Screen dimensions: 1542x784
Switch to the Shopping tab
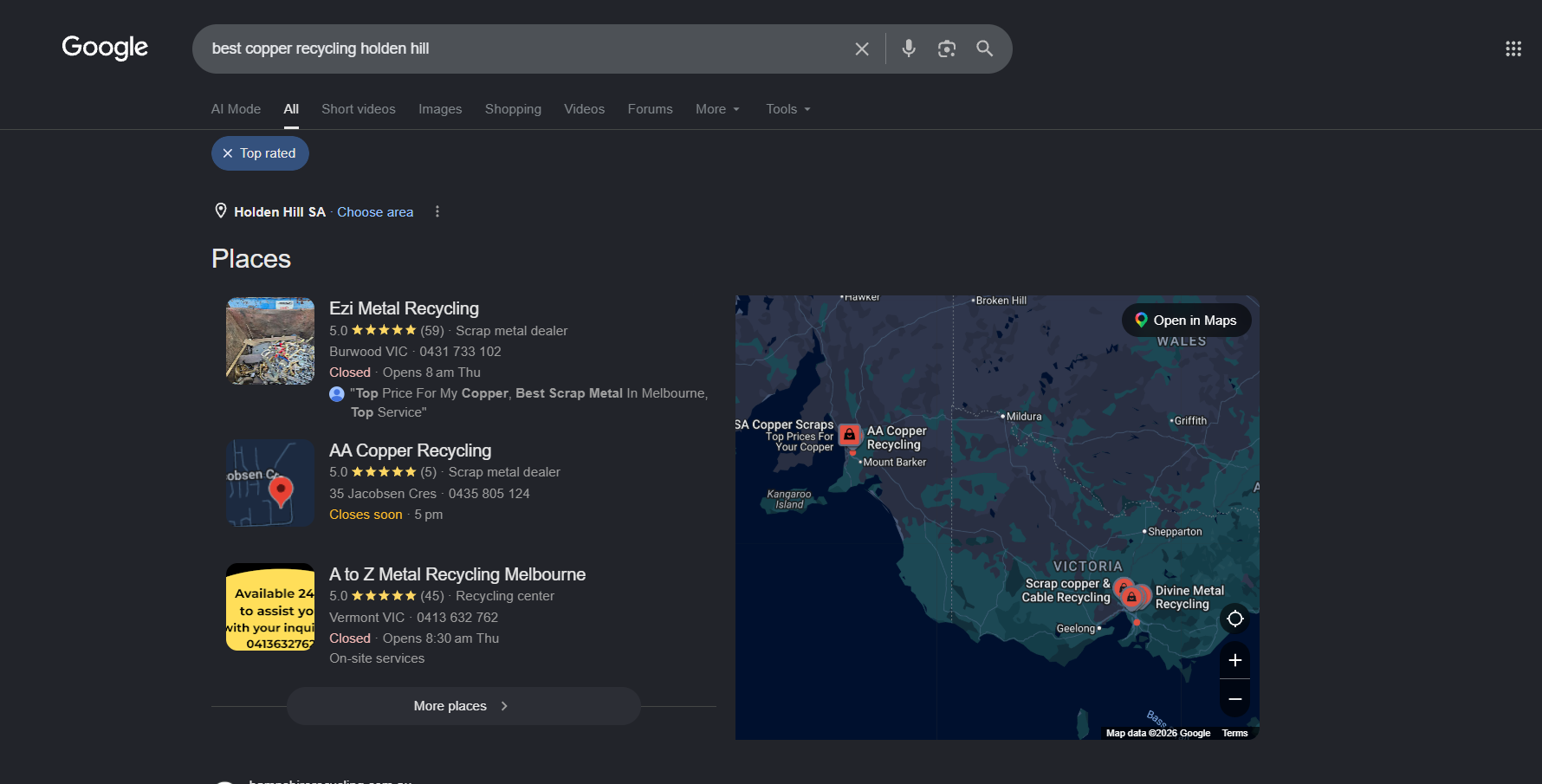click(x=513, y=109)
